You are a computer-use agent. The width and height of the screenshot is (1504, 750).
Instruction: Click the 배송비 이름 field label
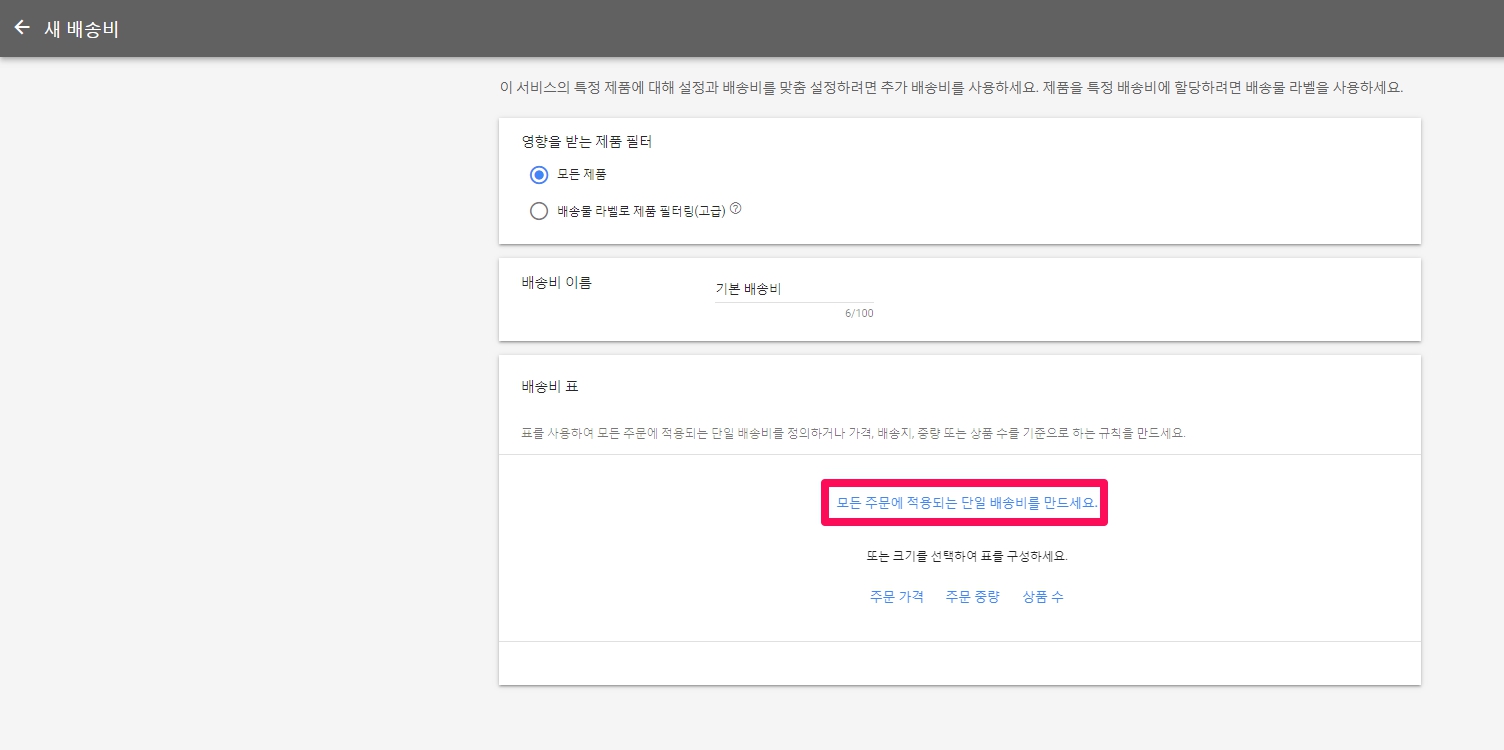556,283
